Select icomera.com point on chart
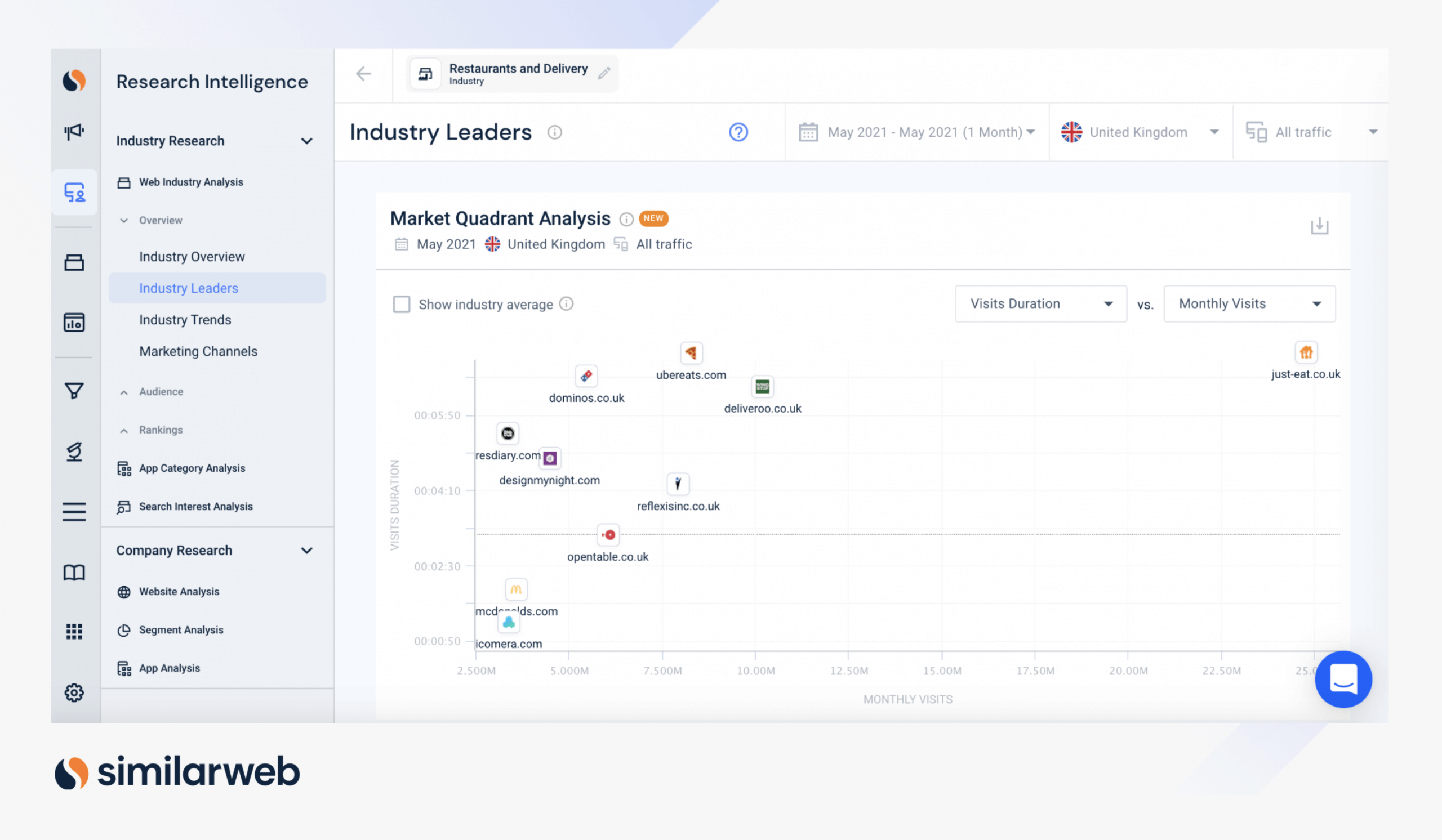Viewport: 1442px width, 840px height. tap(509, 622)
